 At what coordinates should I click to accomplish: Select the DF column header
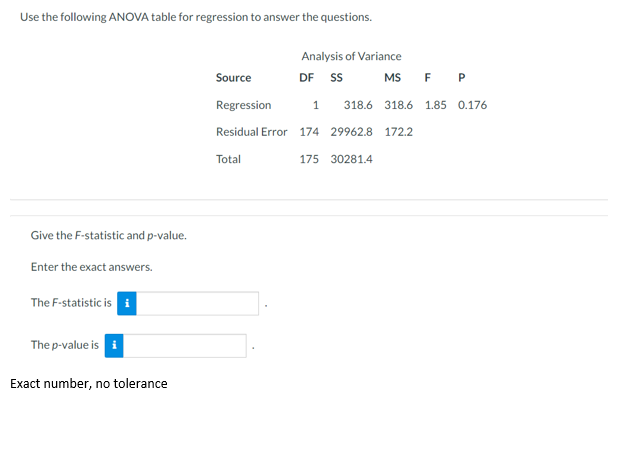click(x=306, y=77)
